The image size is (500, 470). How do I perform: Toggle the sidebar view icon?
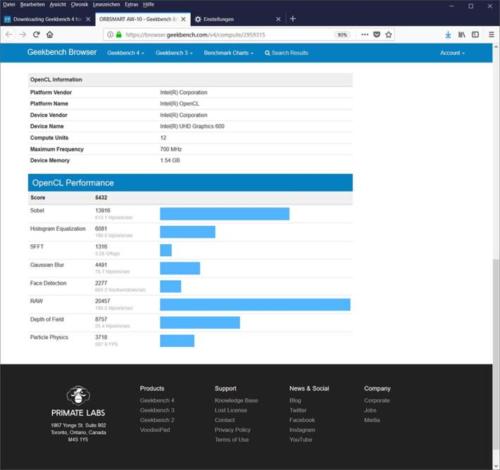click(x=475, y=34)
